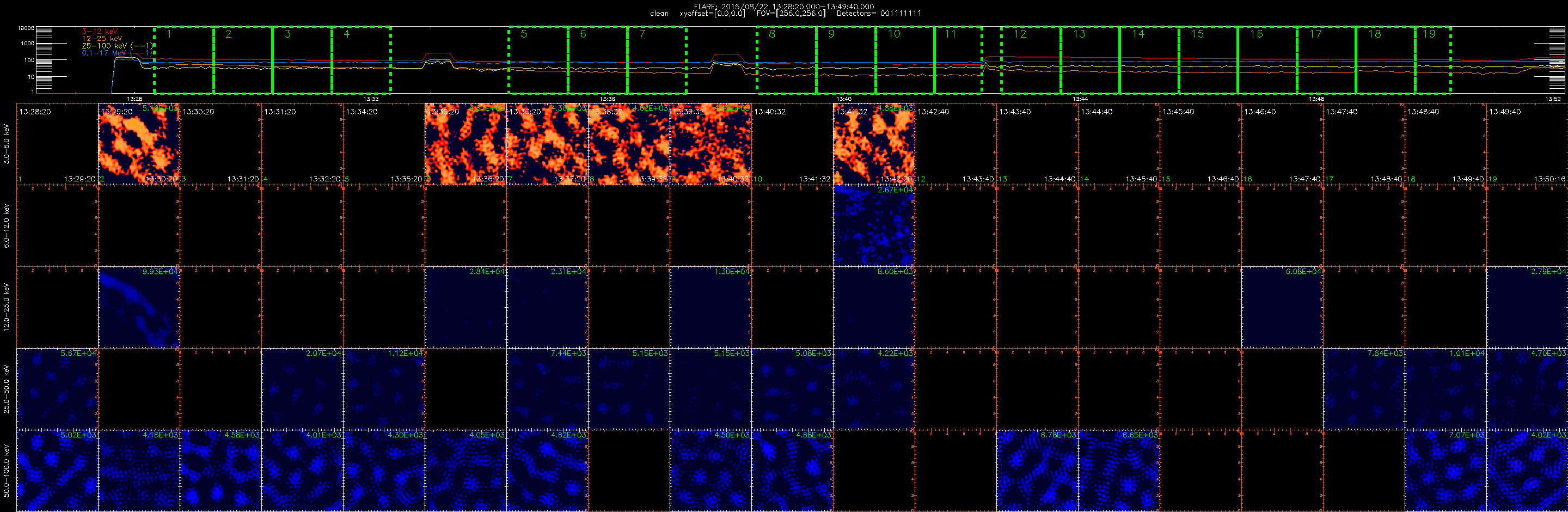The height and width of the screenshot is (512, 1568).
Task: Open the 25.0-50.0 keV image labeled 5.67E+04
Action: pos(57,389)
